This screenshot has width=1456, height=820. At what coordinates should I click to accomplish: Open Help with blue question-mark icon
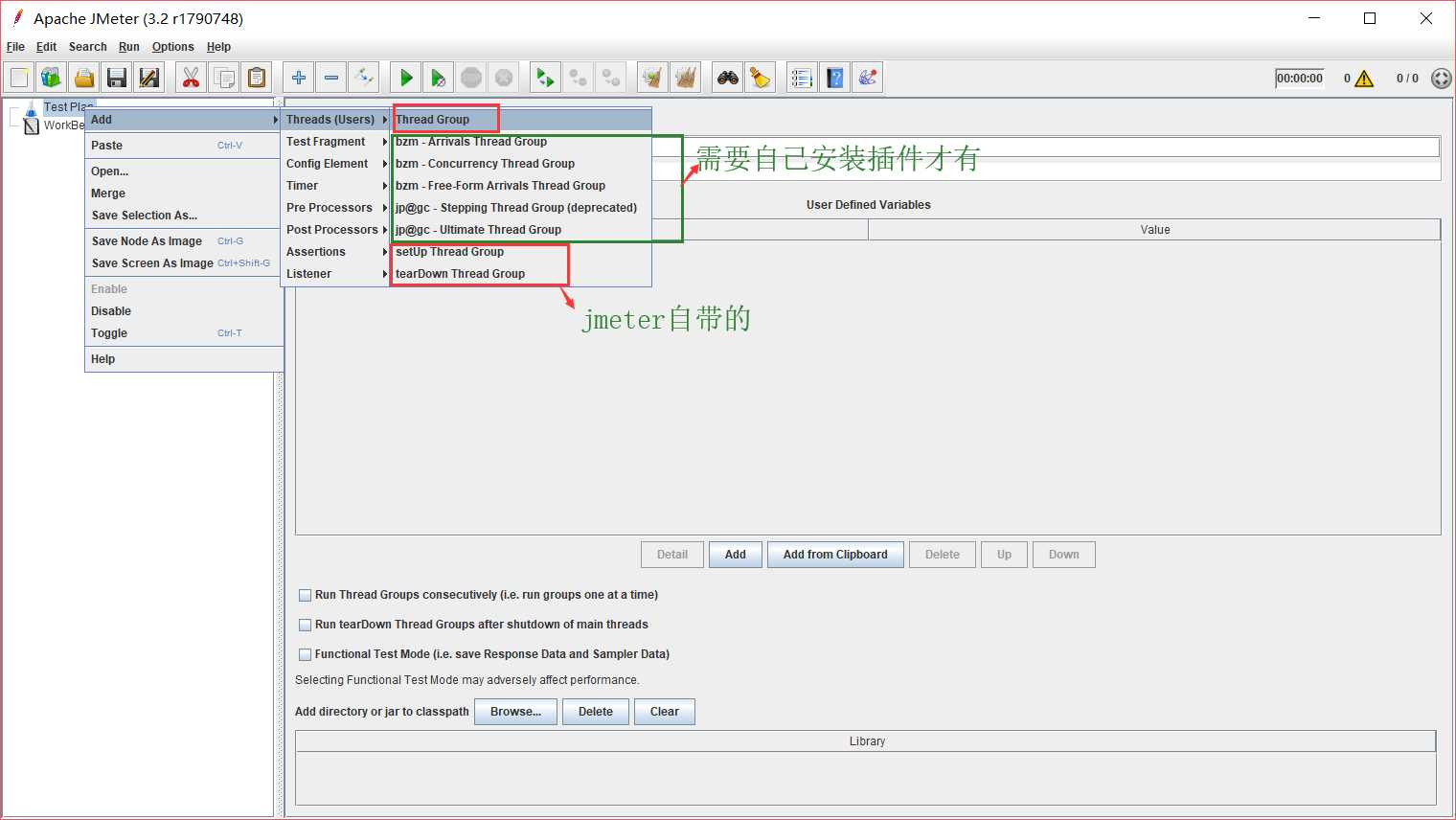[x=835, y=78]
